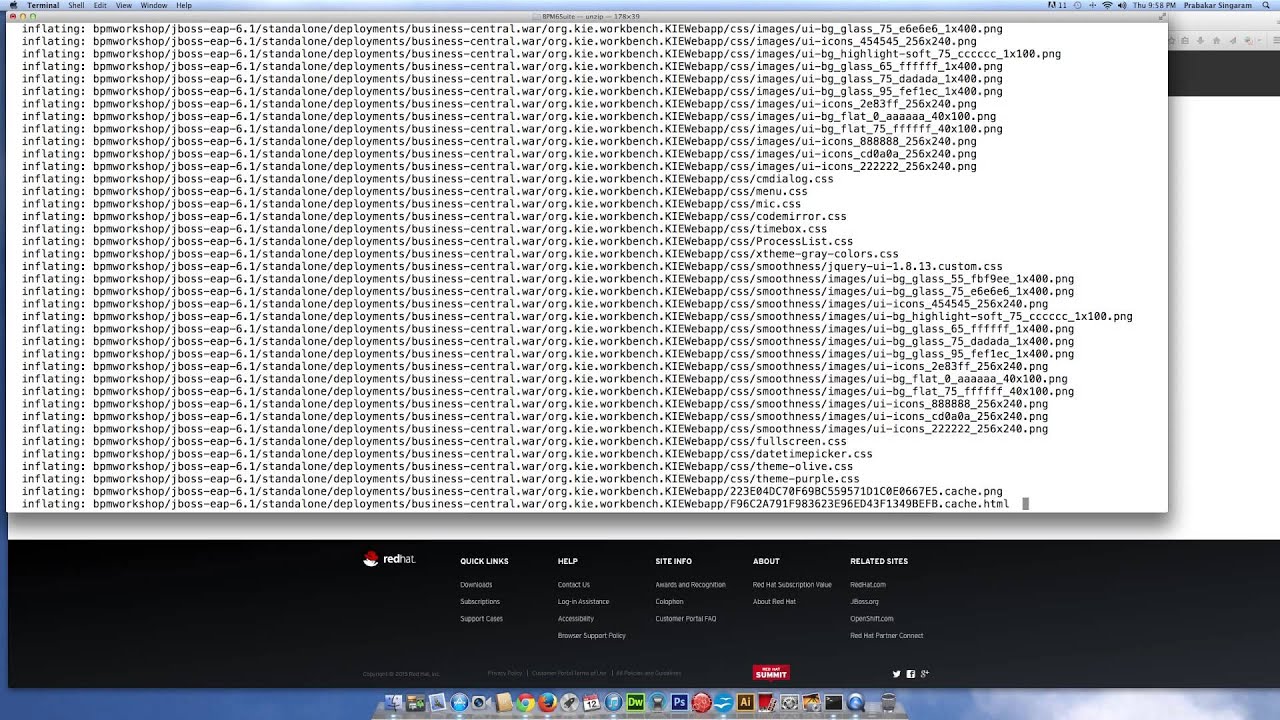Screen dimensions: 1280x720
Task: Open Google Plus icon in footer
Action: coord(924,674)
